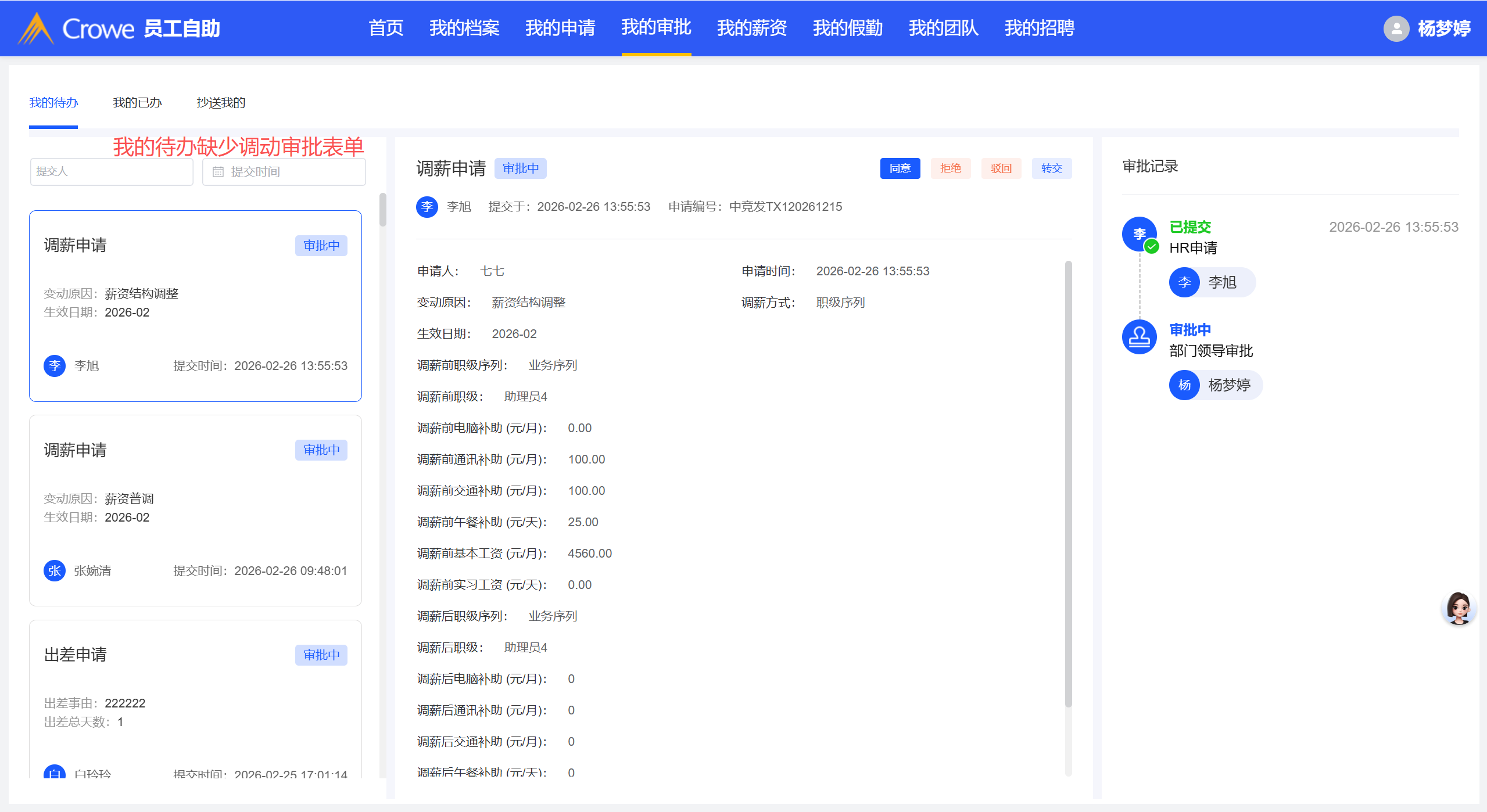
Task: Click the detail panel vertical scrollbar
Action: [1068, 482]
